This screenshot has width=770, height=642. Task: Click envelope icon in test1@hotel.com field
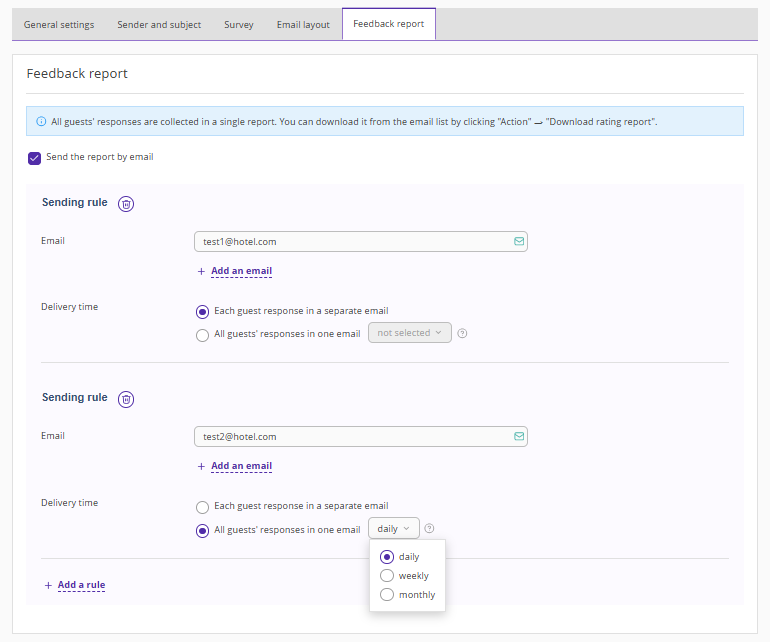(x=518, y=242)
